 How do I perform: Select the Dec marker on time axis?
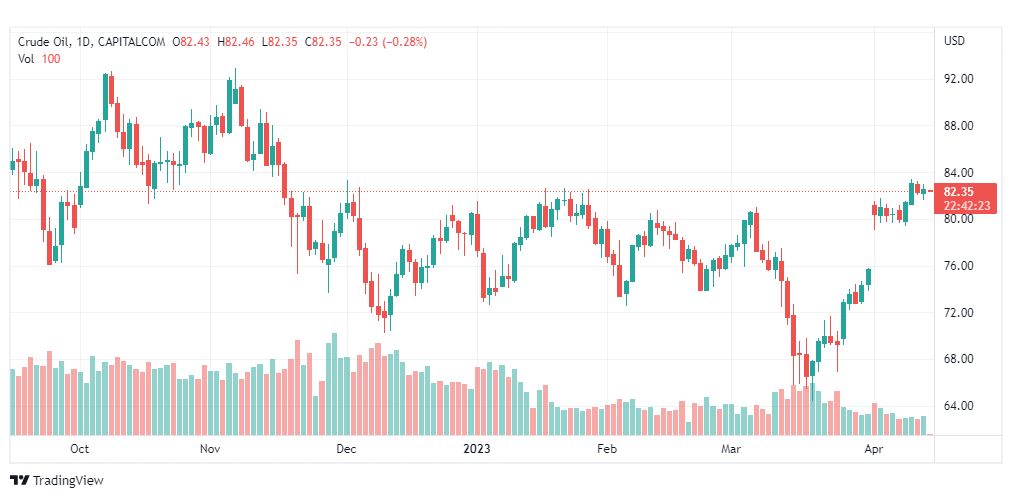pos(345,449)
